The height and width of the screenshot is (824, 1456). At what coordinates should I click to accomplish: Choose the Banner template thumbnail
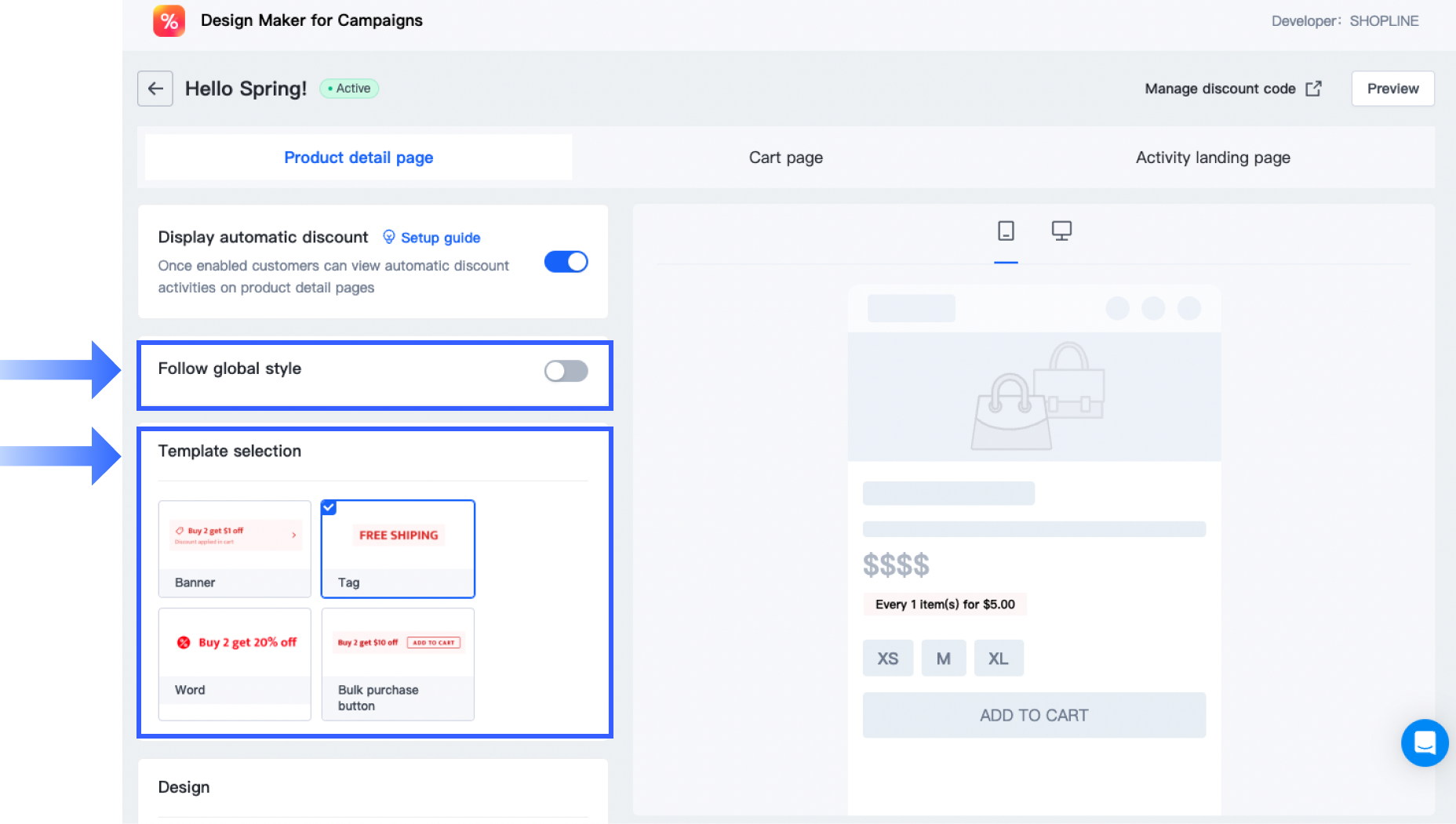click(235, 548)
